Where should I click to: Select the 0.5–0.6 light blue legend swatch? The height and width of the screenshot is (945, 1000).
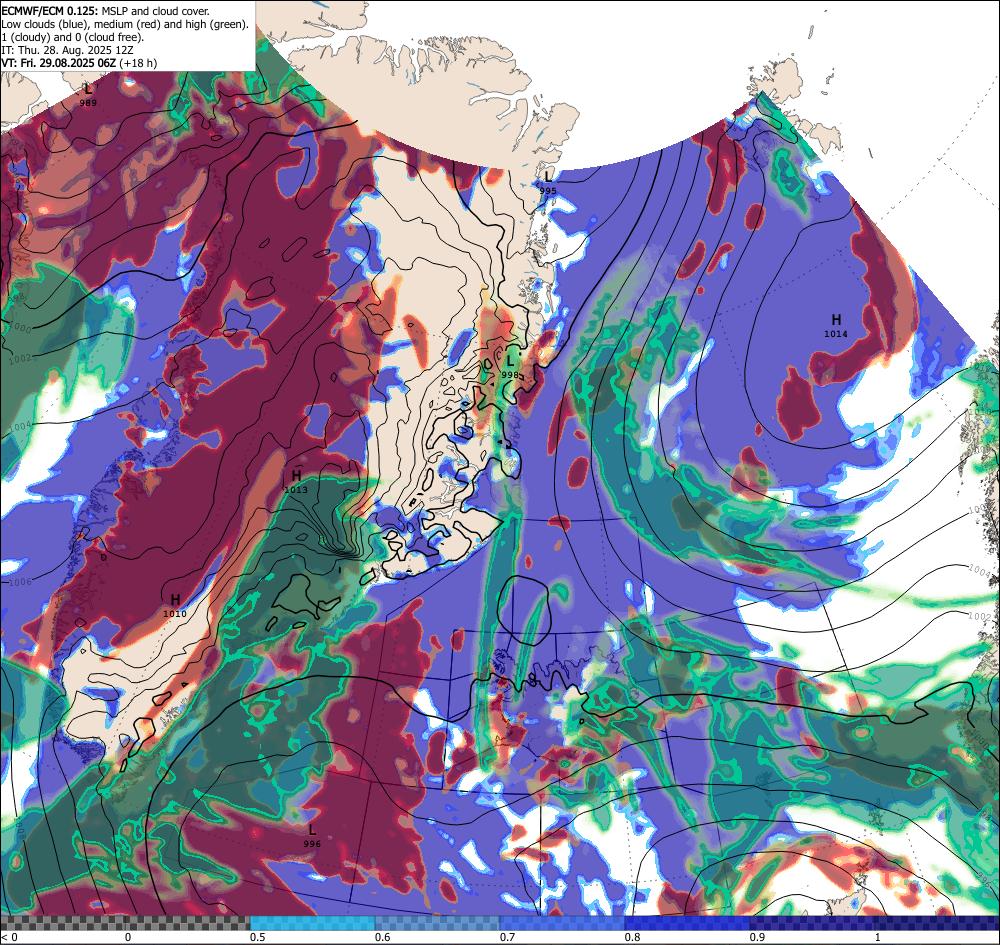312,923
